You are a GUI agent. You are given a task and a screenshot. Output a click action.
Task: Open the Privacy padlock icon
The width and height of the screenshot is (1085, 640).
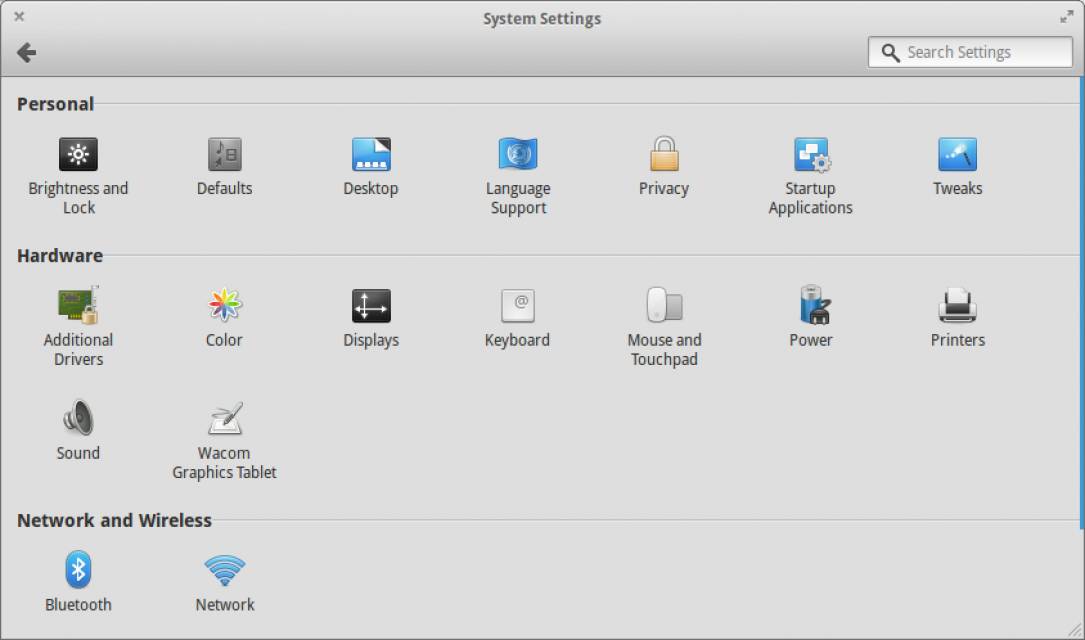(664, 155)
